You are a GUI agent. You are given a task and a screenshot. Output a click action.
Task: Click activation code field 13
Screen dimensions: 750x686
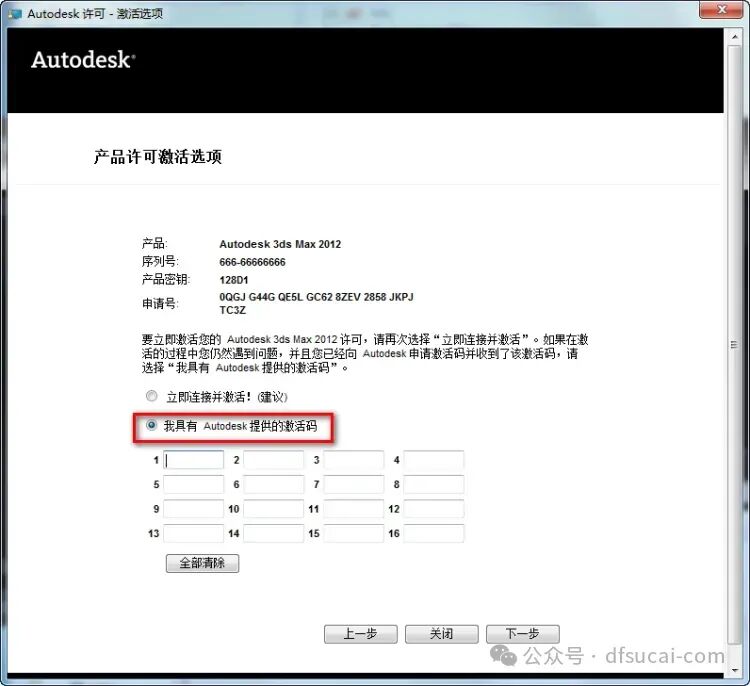click(x=193, y=533)
